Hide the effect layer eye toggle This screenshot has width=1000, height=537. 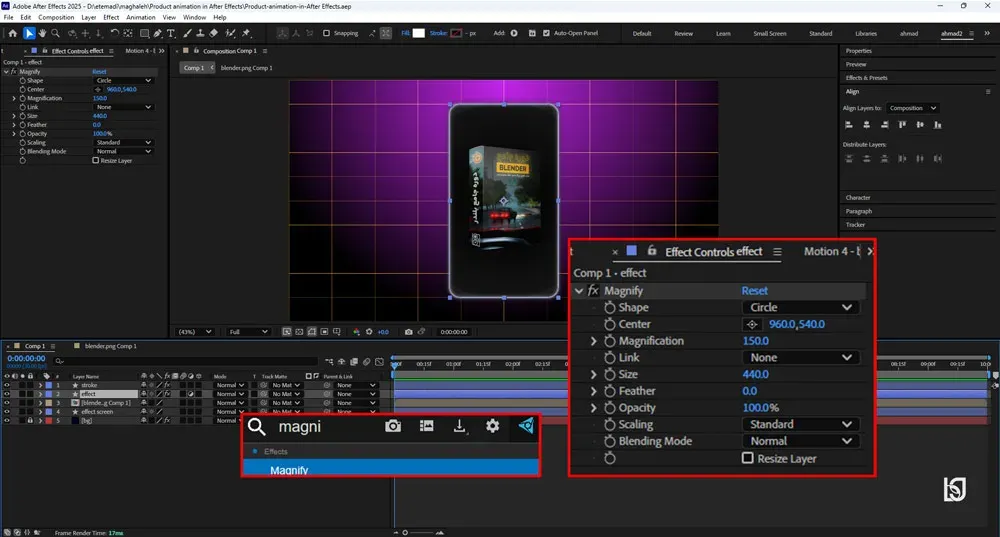(x=7, y=394)
